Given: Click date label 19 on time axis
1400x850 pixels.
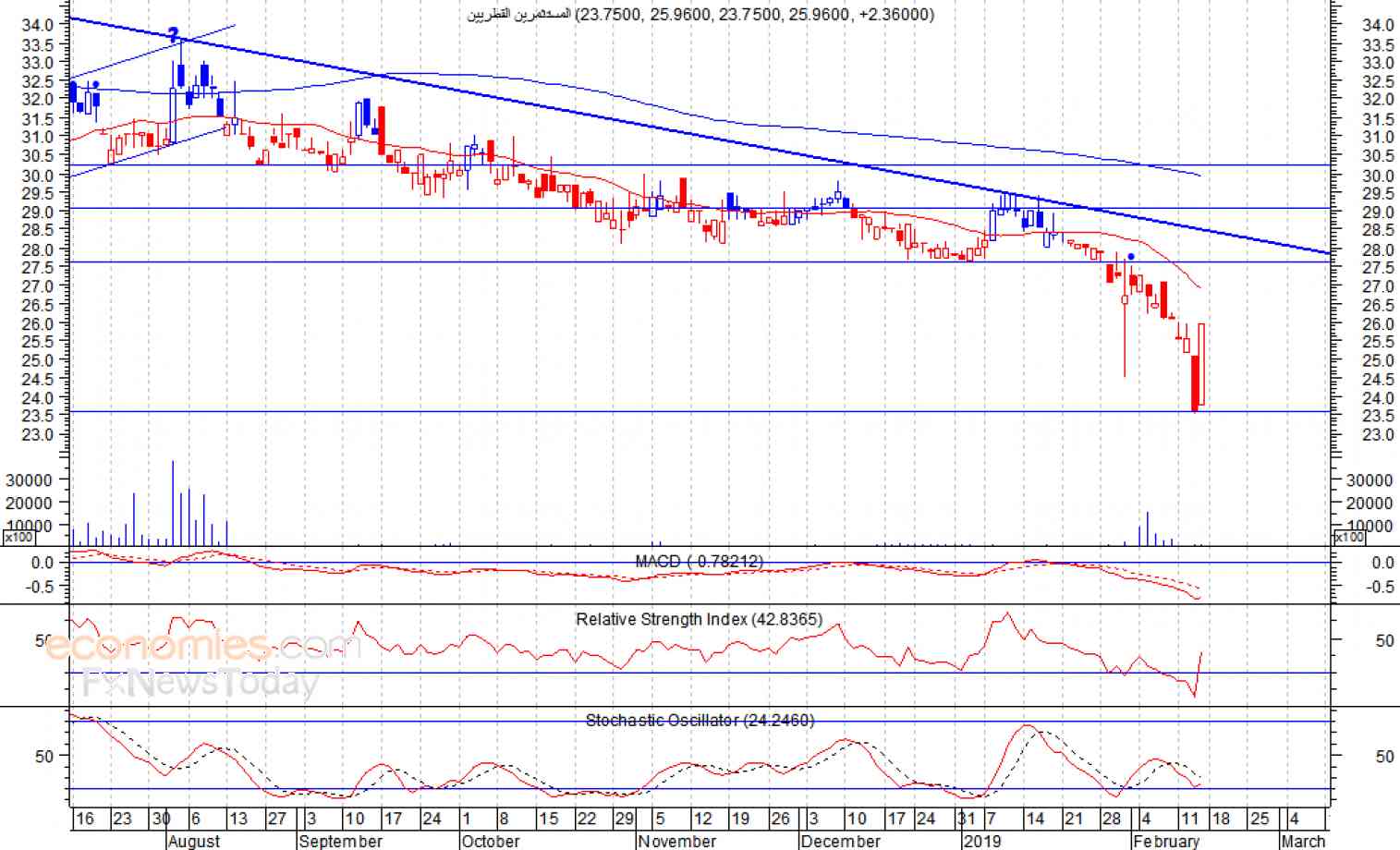Looking at the screenshot, I should click(x=740, y=819).
